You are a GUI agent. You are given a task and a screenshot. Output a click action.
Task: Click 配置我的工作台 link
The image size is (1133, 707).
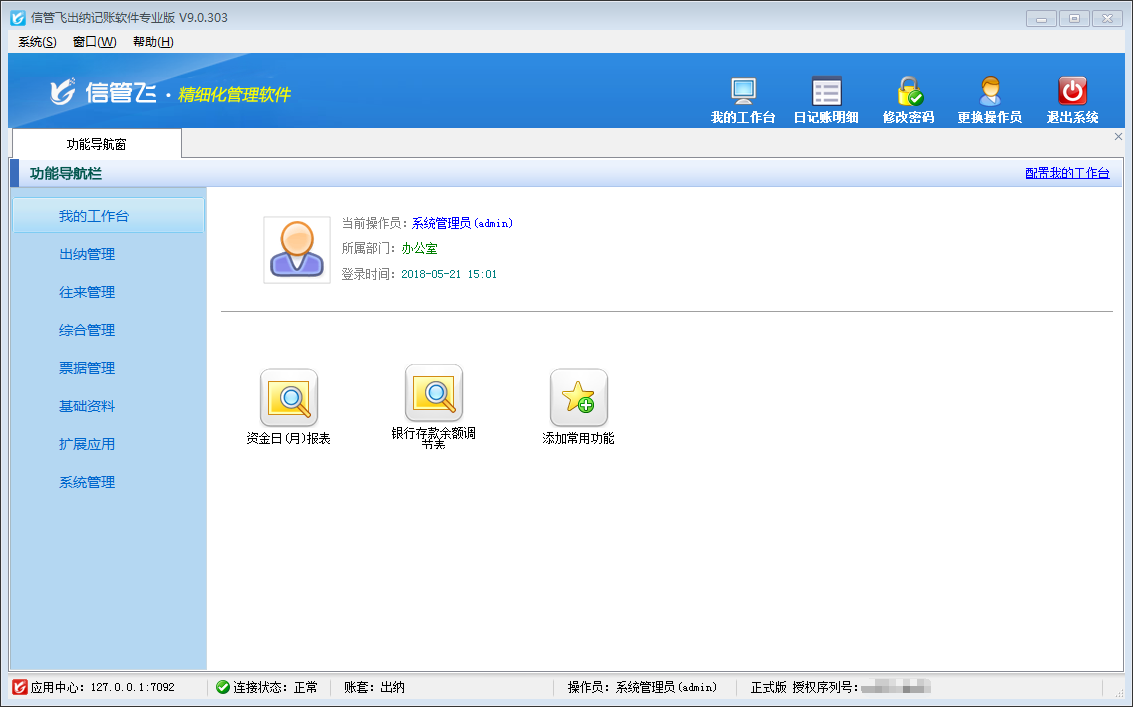[1067, 173]
